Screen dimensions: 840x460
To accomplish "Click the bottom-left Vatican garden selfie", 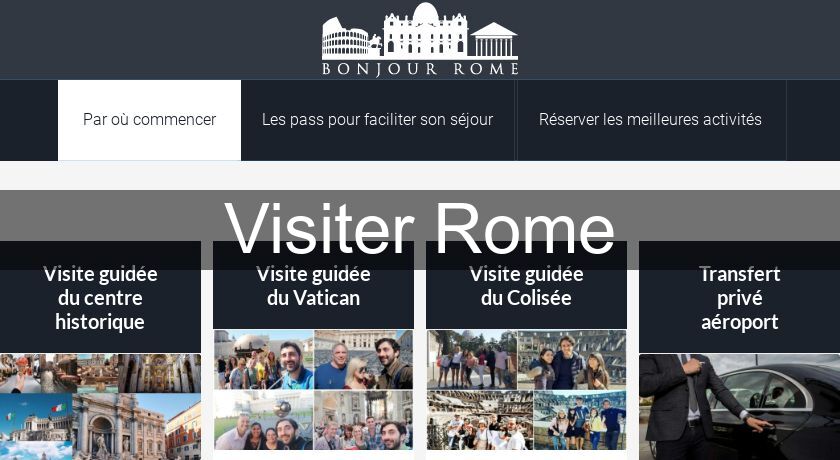I will point(264,420).
